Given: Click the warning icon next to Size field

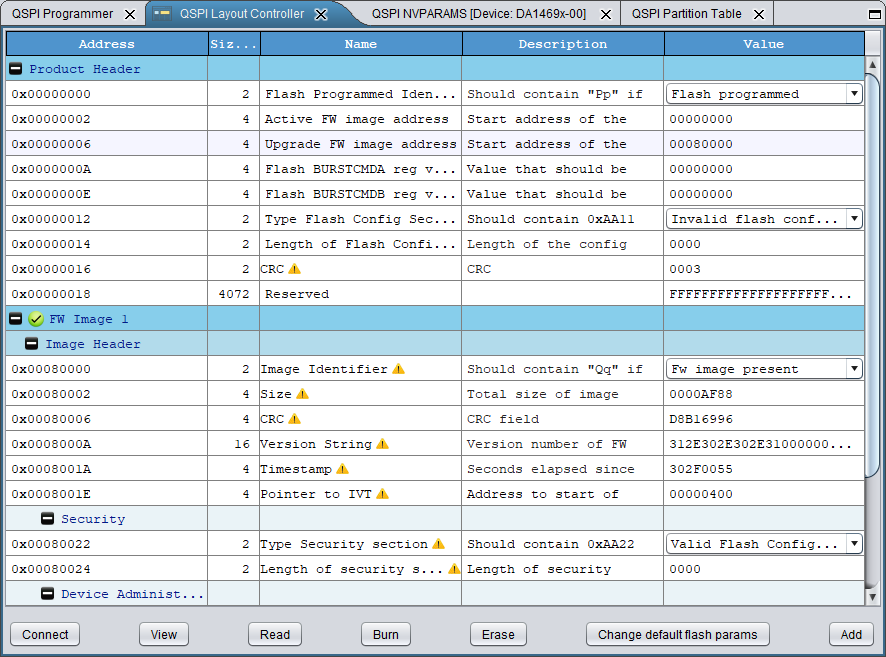Looking at the screenshot, I should [x=302, y=394].
